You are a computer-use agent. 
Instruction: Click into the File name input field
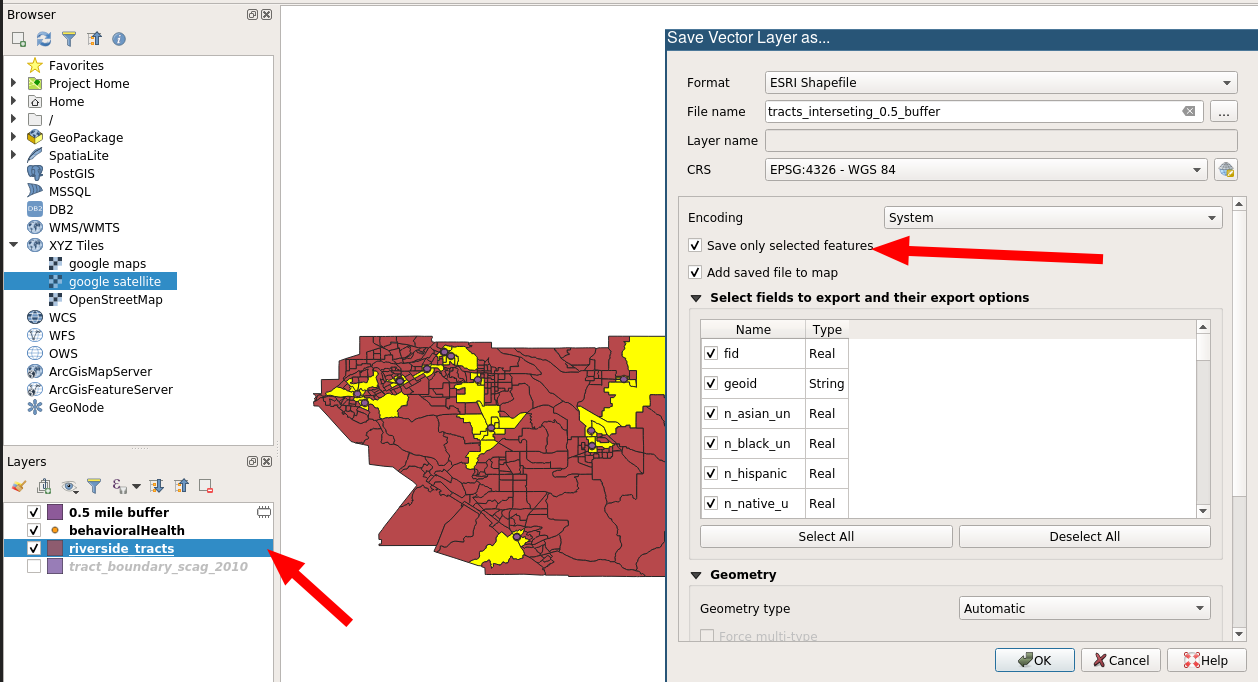pos(970,112)
